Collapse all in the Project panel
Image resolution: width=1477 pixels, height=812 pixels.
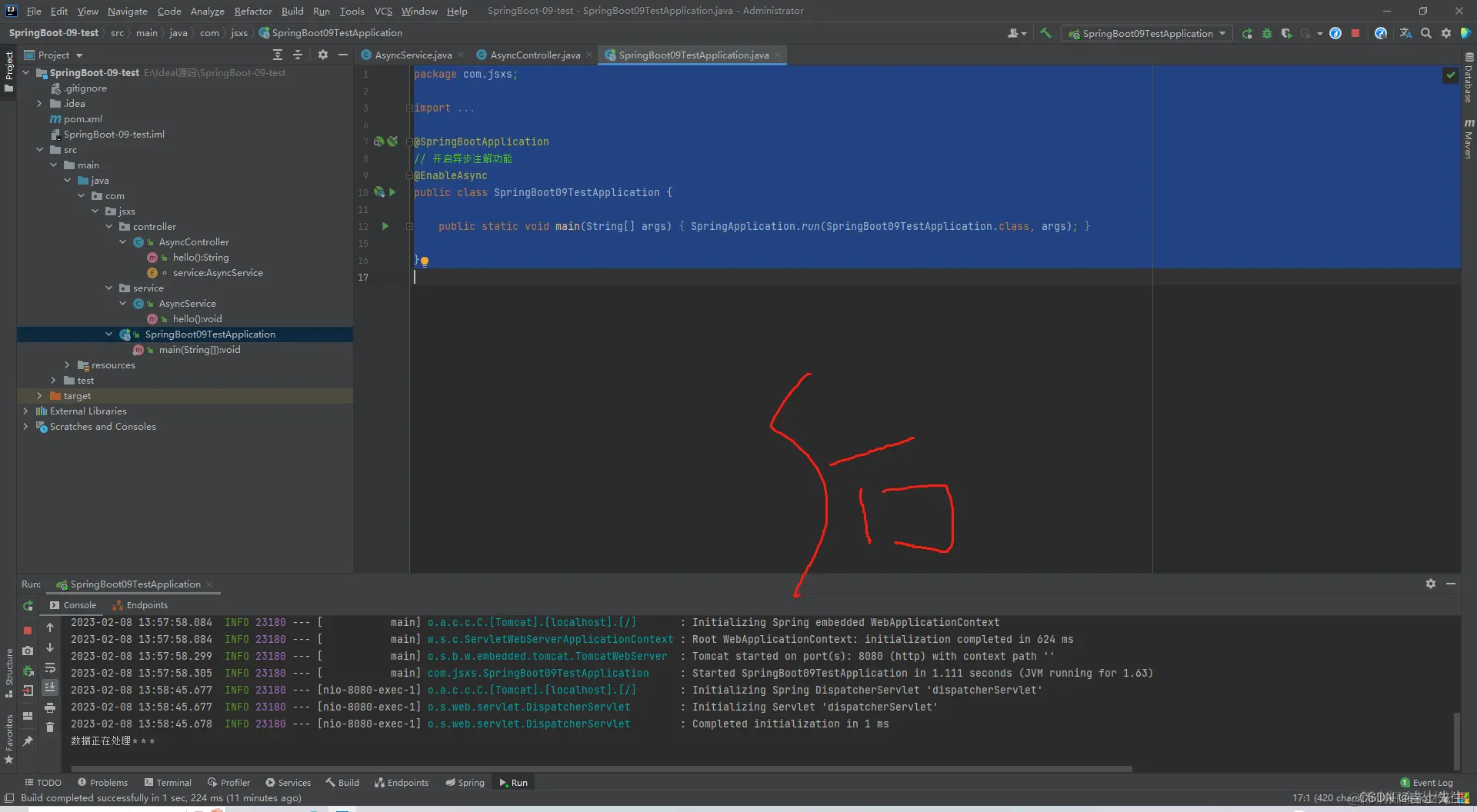click(298, 55)
